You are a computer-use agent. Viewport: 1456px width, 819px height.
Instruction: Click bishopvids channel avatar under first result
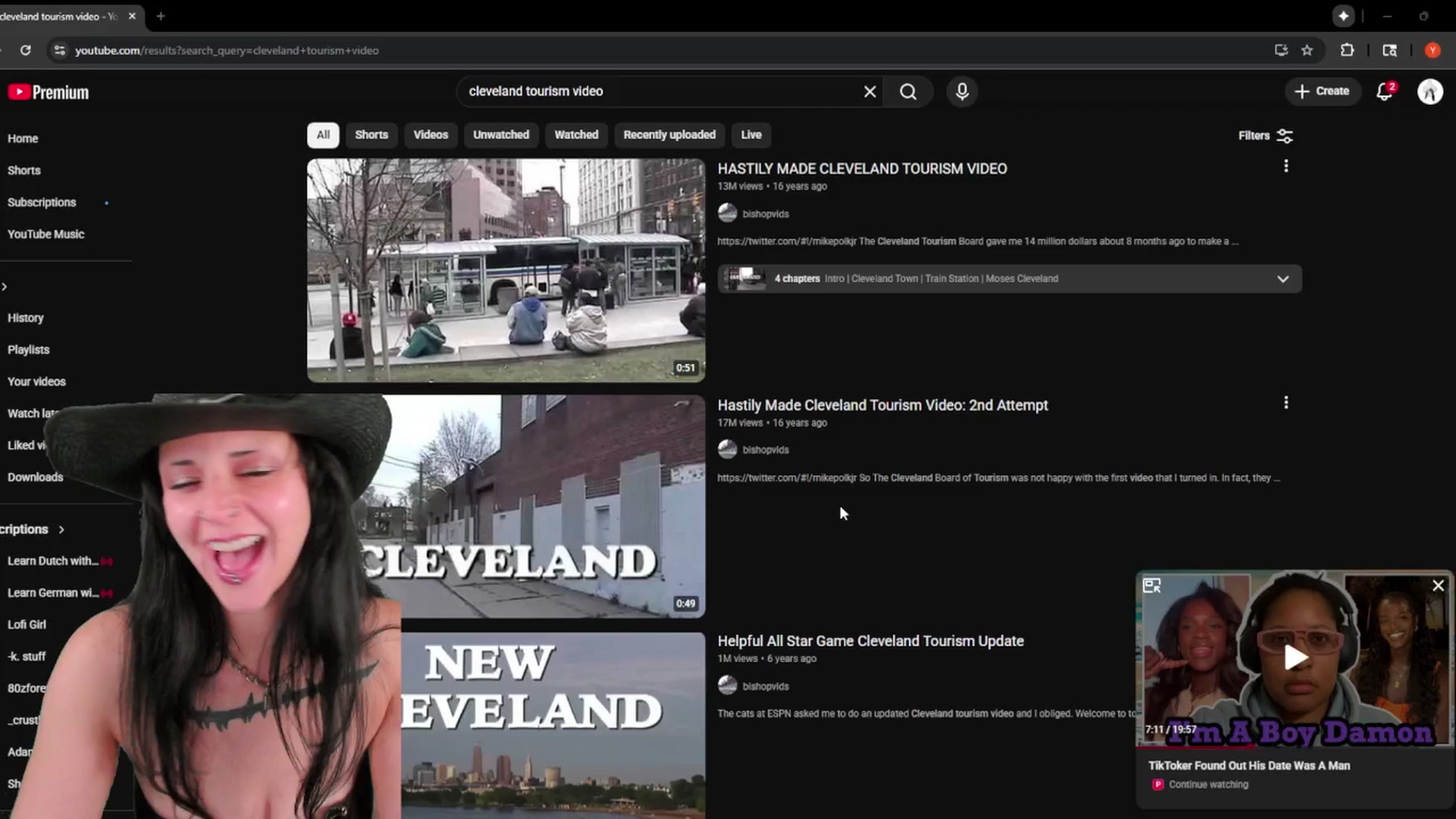(727, 213)
